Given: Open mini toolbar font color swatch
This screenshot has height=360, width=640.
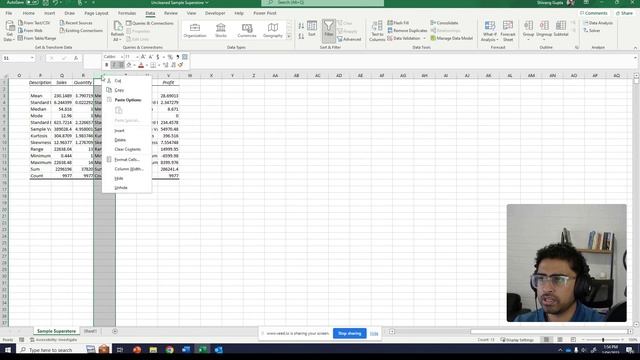Looking at the screenshot, I should [141, 65].
